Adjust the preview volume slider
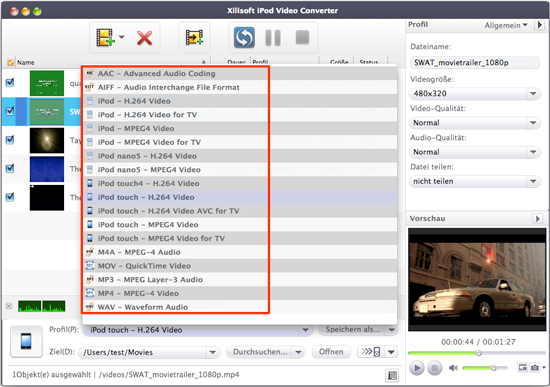The image size is (550, 387). tap(485, 368)
